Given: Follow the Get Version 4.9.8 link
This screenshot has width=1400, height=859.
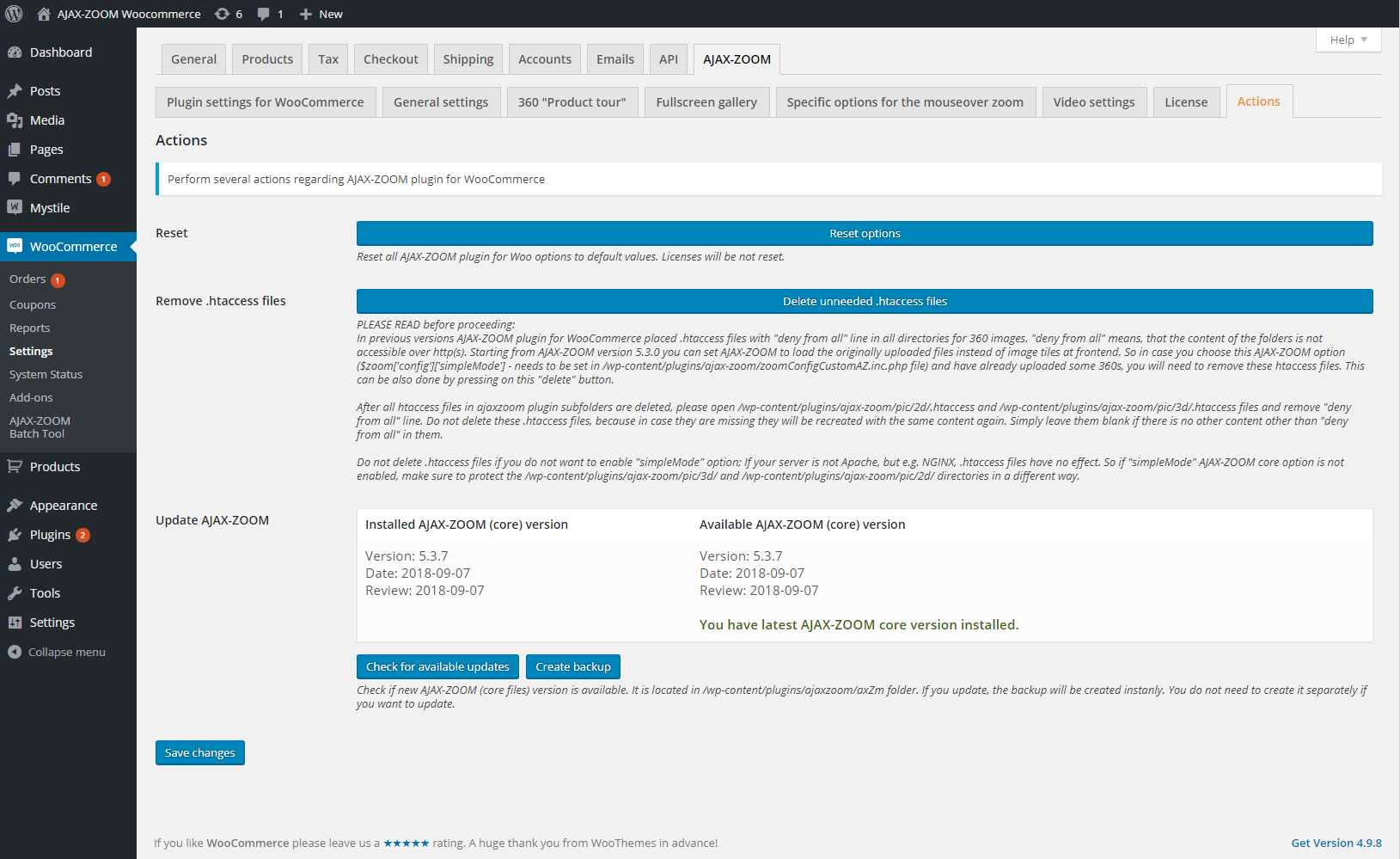Looking at the screenshot, I should (x=1336, y=844).
